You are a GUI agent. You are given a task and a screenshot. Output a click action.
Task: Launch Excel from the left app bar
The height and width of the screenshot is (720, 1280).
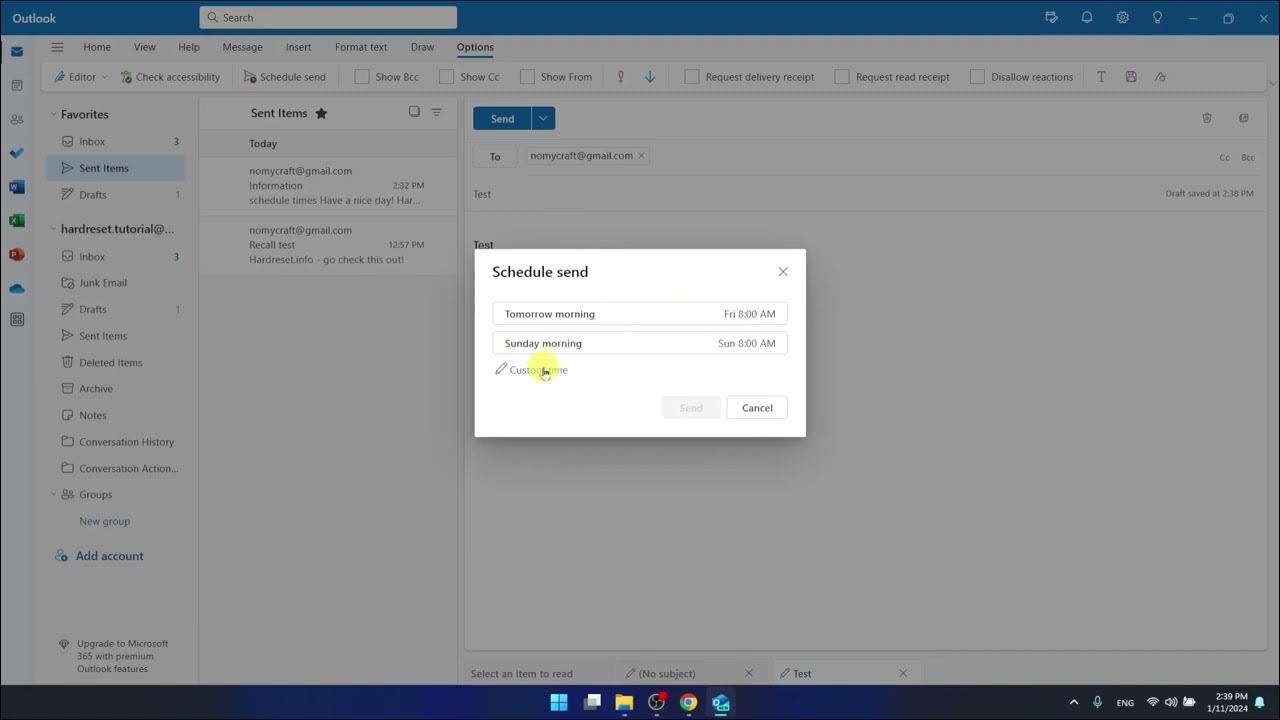pyautogui.click(x=17, y=221)
